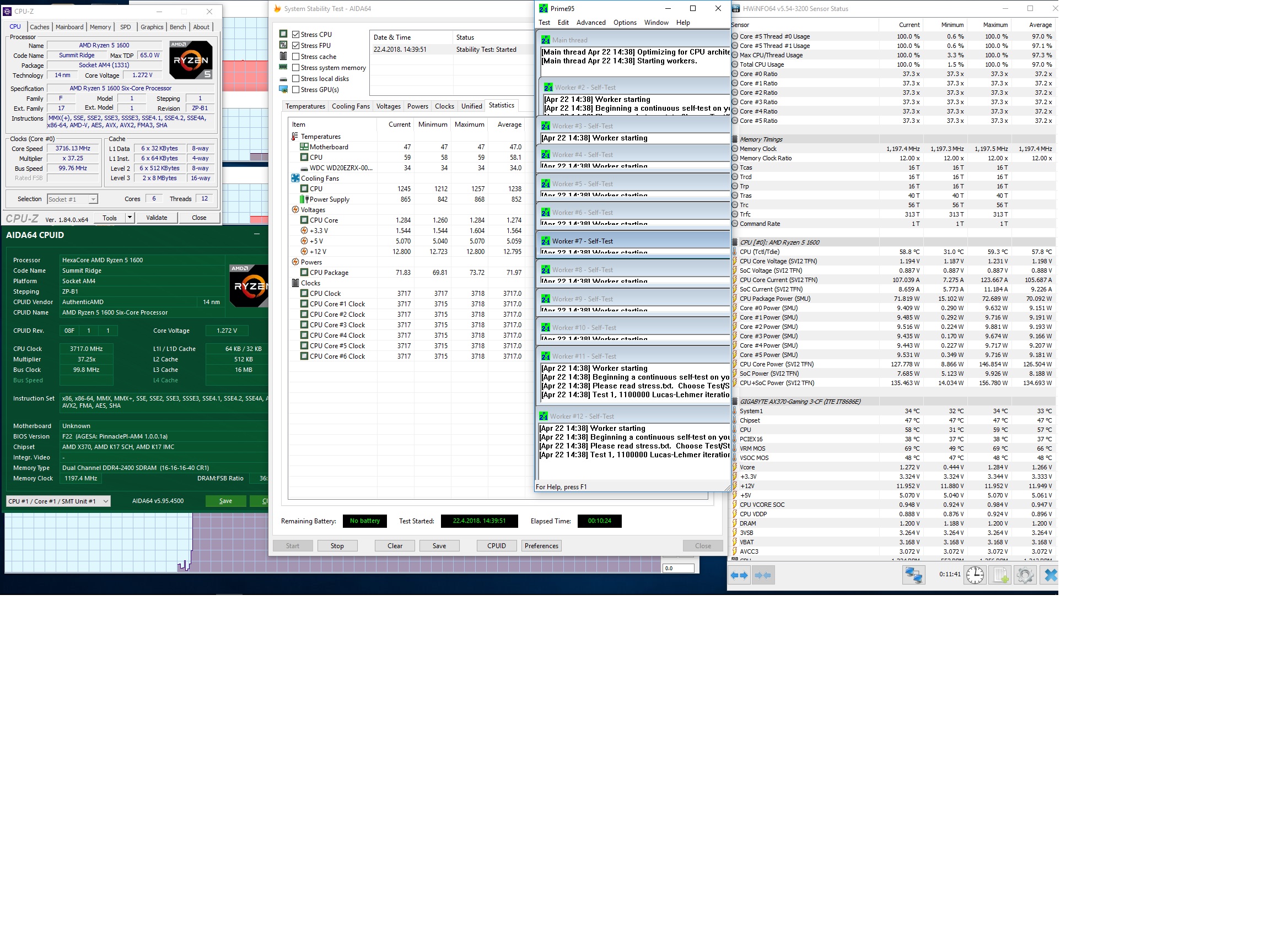Open CPU-Z Tools dropdown arrow
This screenshot has height=952, width=1270.
[x=130, y=218]
